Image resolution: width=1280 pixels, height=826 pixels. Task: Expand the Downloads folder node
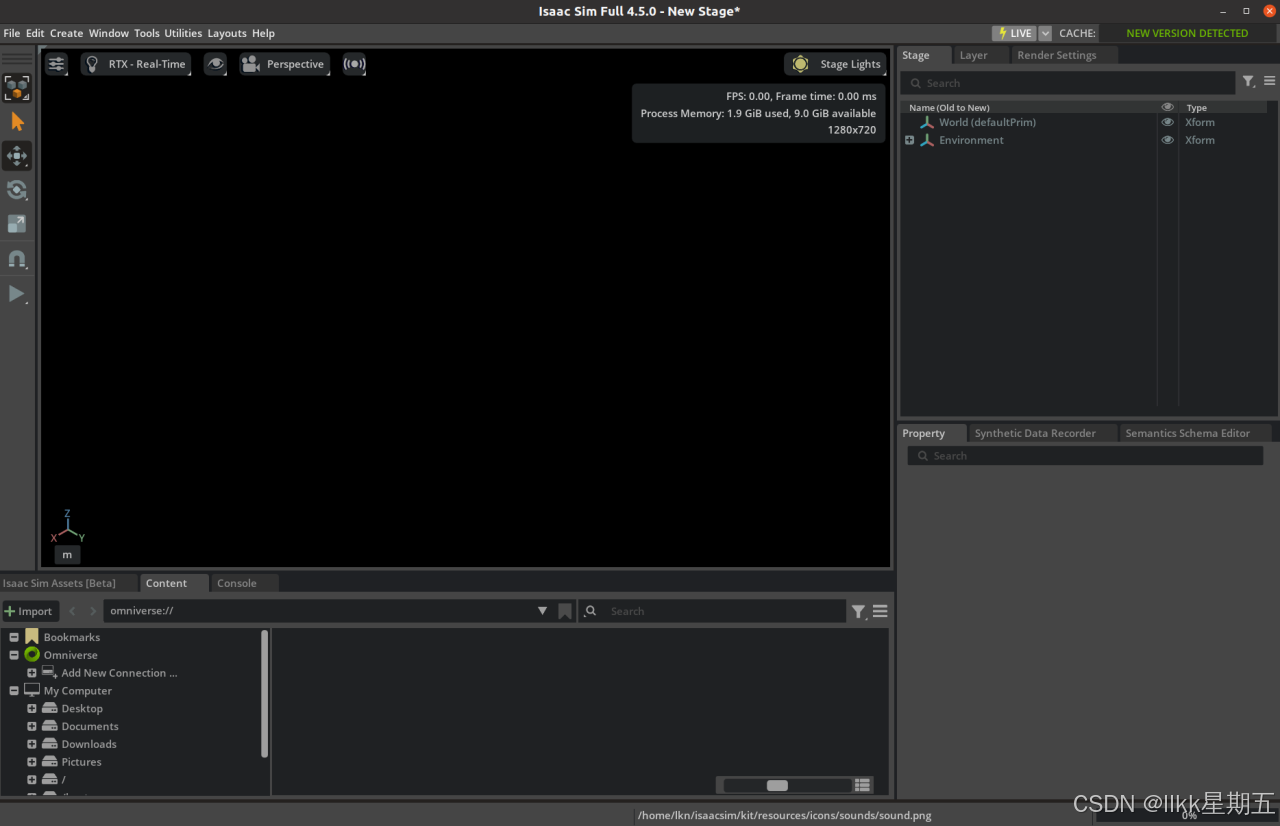click(32, 744)
